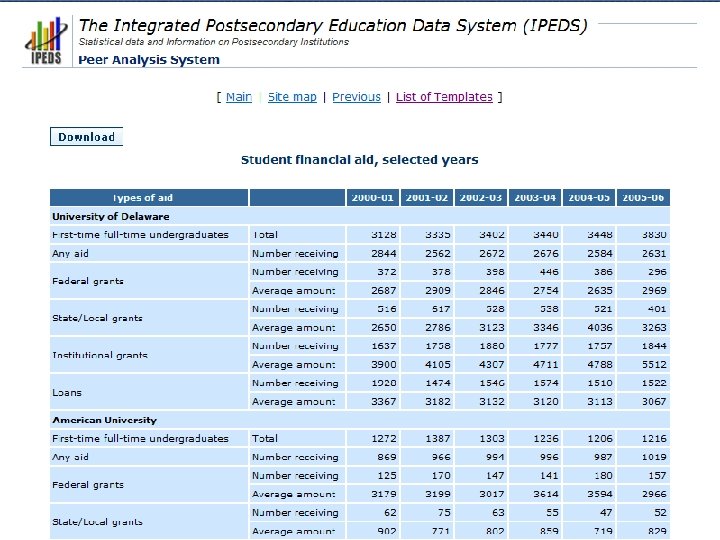Click the Peer Analysis System heading
The image size is (720, 540).
pyautogui.click(x=149, y=60)
